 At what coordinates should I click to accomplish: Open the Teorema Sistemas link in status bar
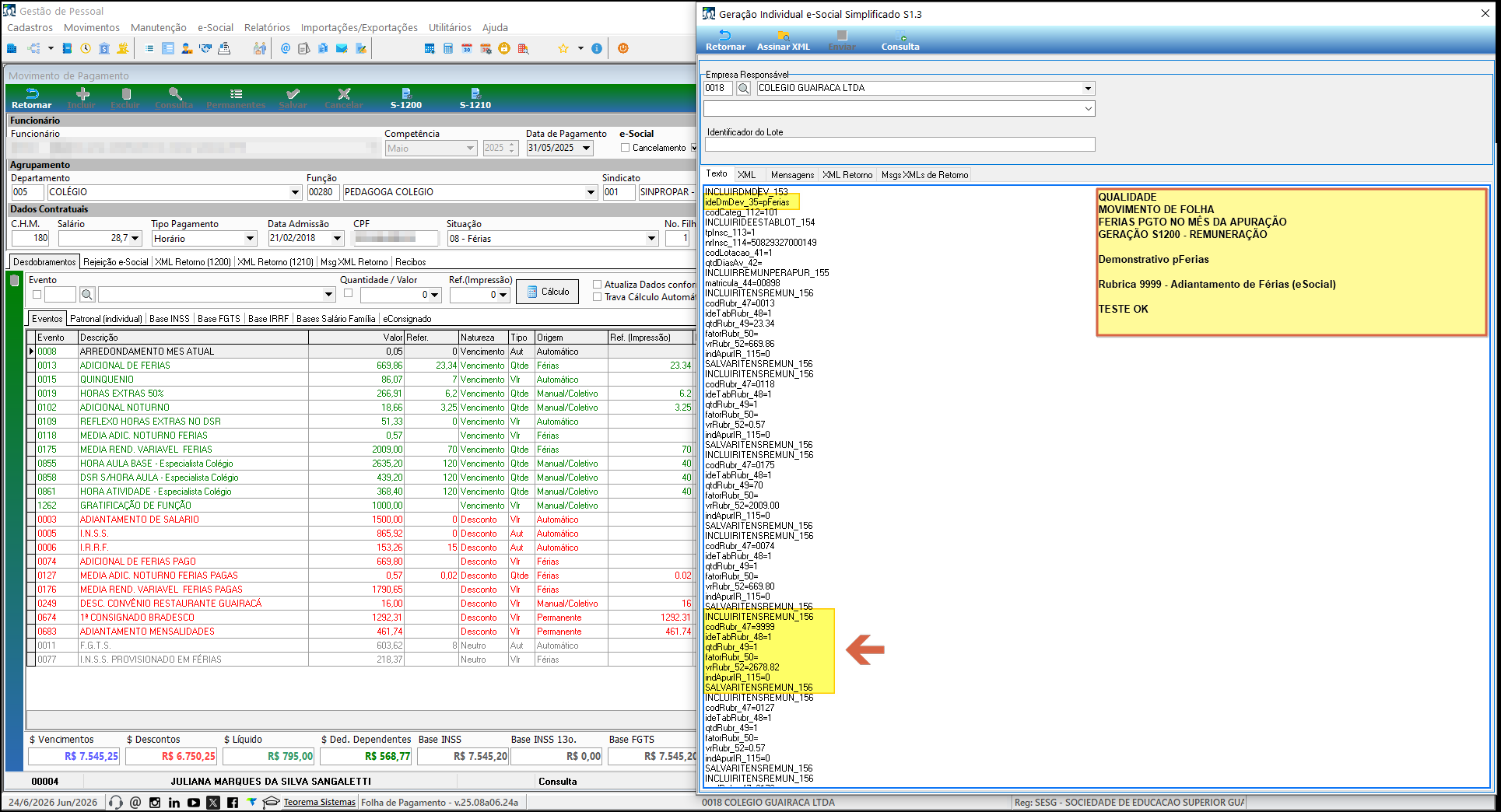pyautogui.click(x=319, y=802)
